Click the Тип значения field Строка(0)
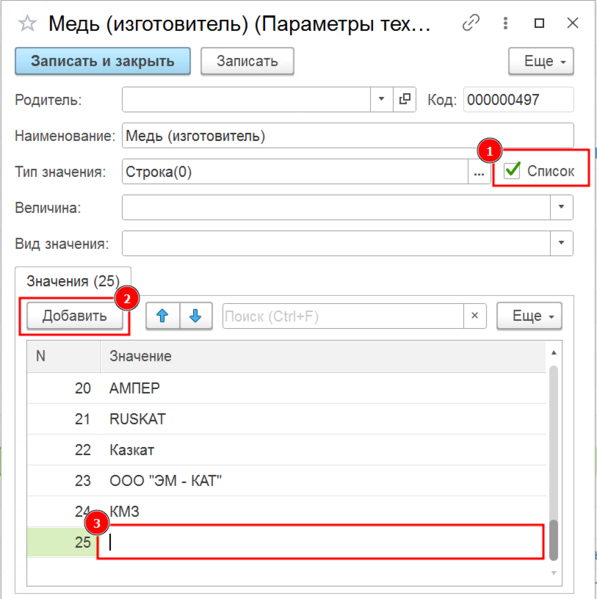This screenshot has width=597, height=599. [x=295, y=172]
